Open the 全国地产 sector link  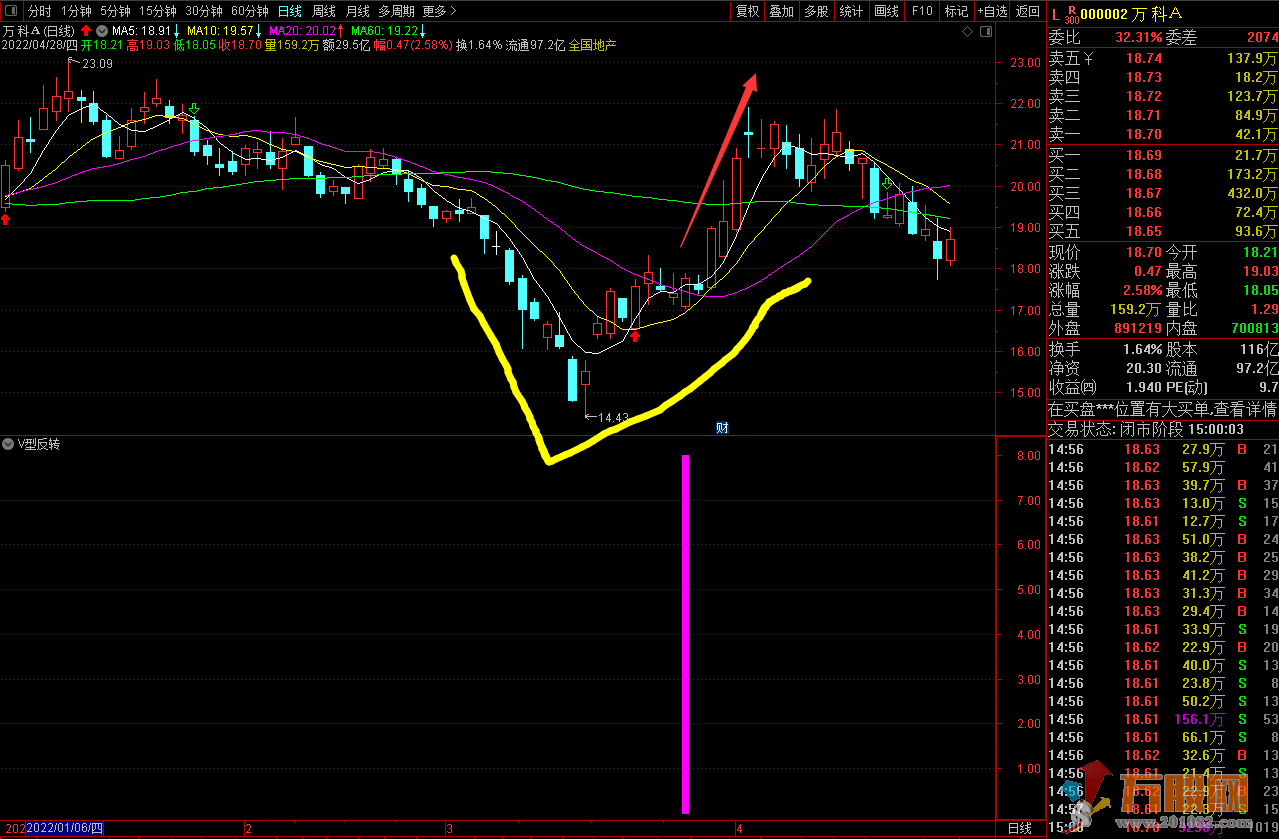point(593,45)
